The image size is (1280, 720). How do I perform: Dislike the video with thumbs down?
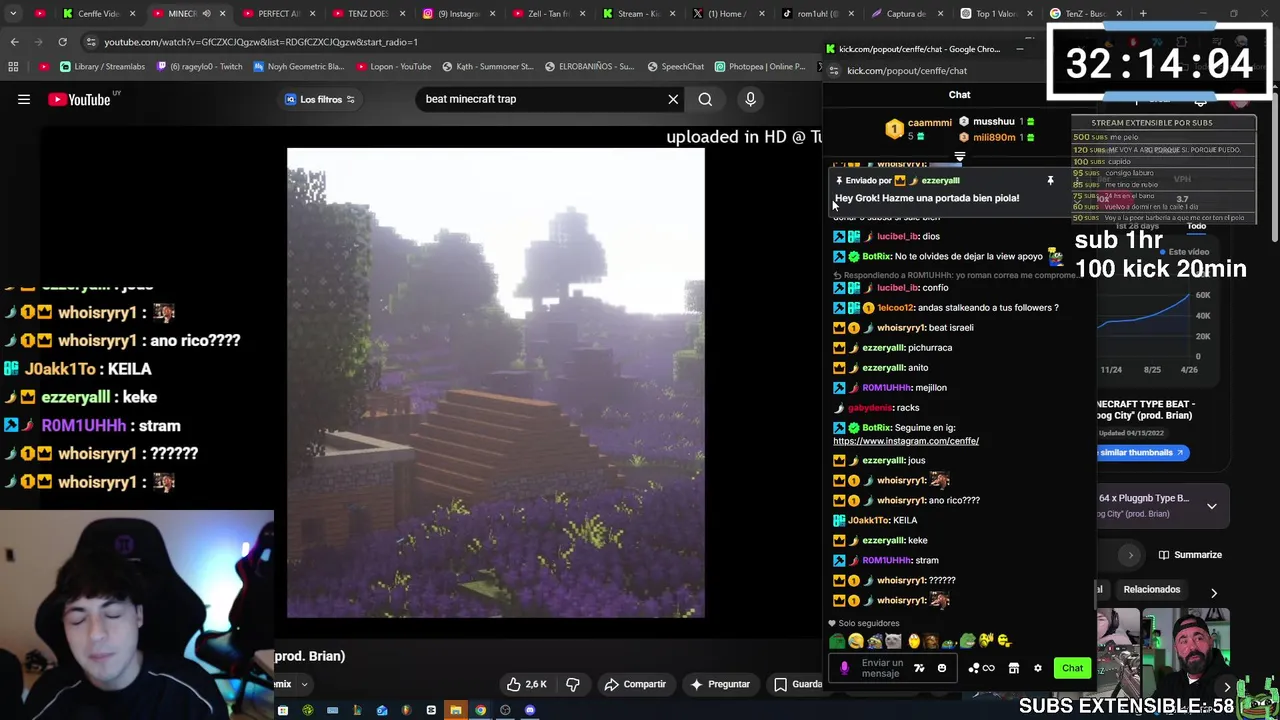pyautogui.click(x=573, y=684)
